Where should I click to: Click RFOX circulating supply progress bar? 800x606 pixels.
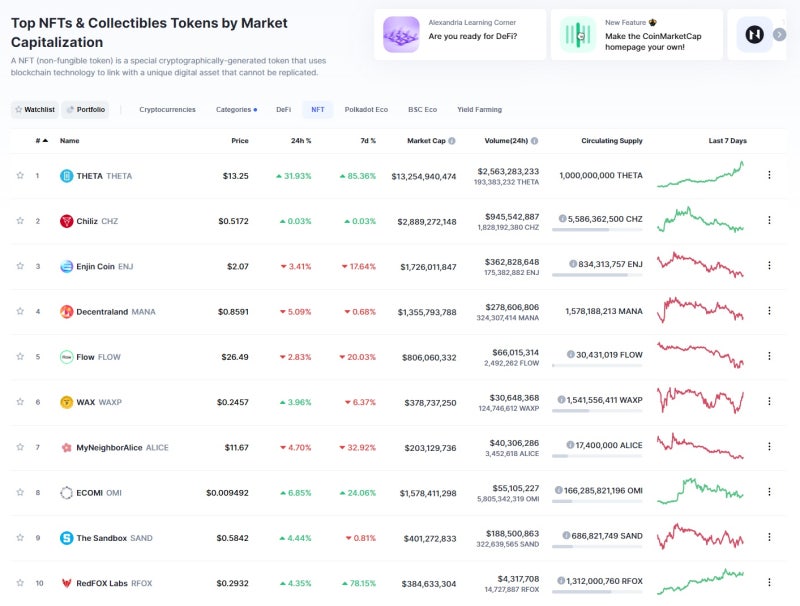(597, 592)
